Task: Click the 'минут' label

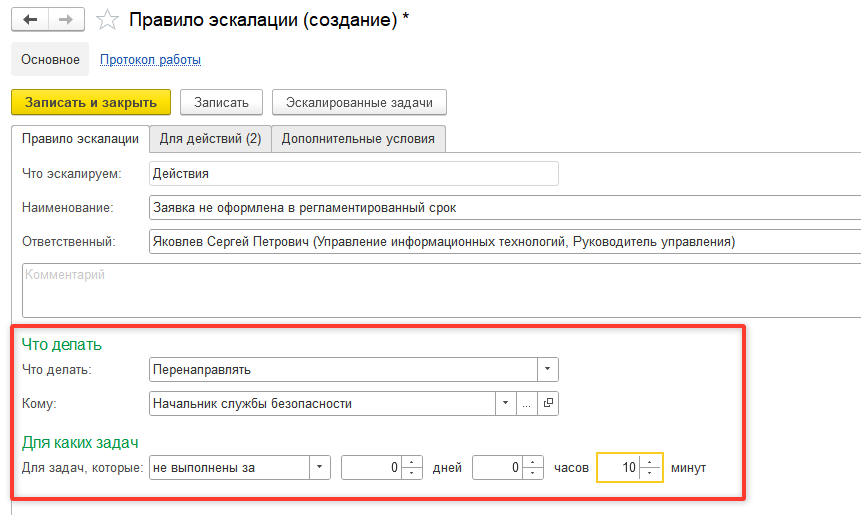Action: point(689,468)
